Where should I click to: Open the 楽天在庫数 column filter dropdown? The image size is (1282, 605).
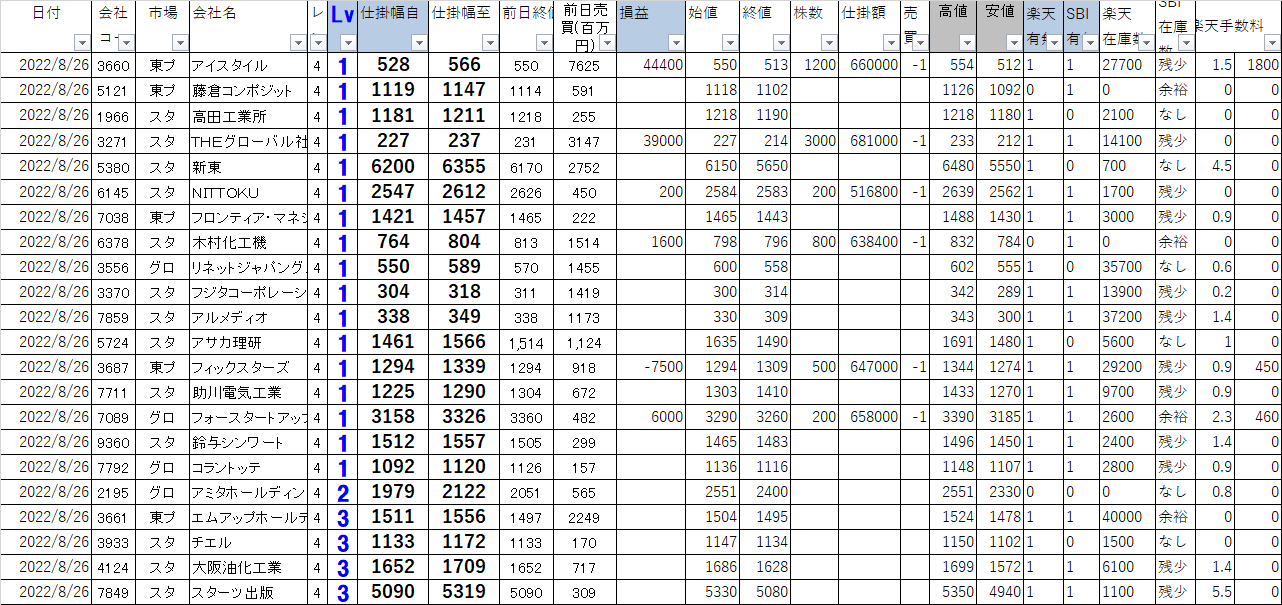[x=1146, y=43]
